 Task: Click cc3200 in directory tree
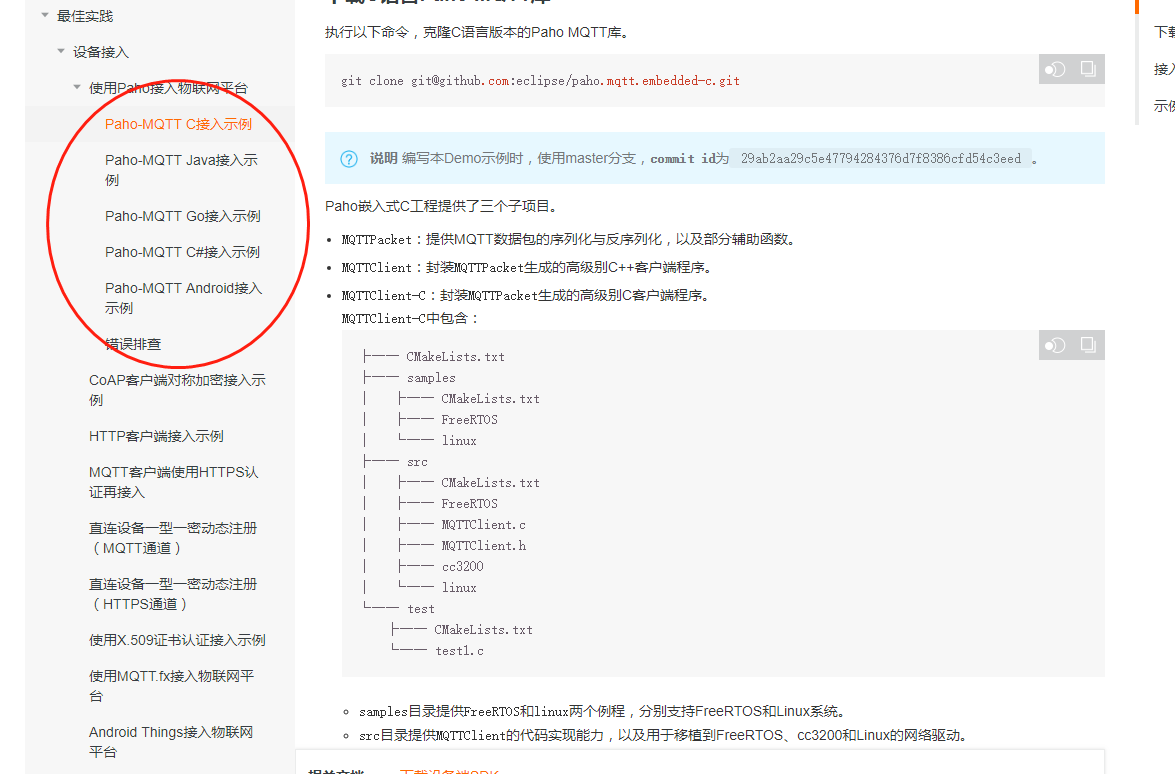pyautogui.click(x=462, y=567)
